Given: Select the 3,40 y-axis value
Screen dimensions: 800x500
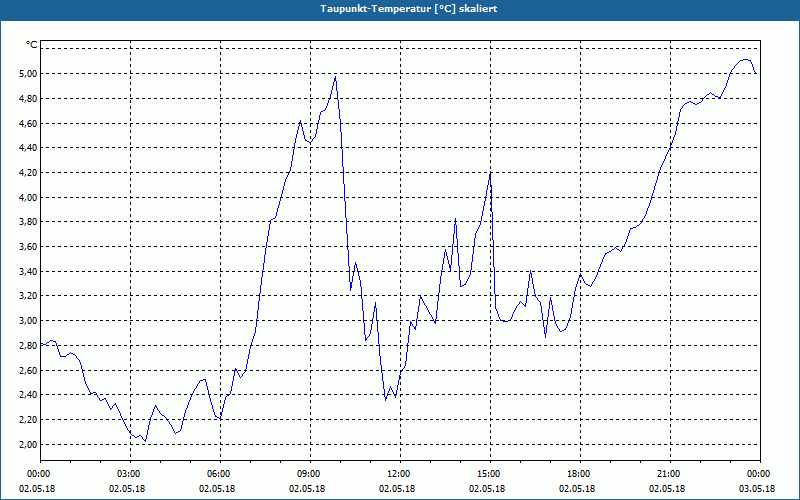Looking at the screenshot, I should tap(28, 271).
